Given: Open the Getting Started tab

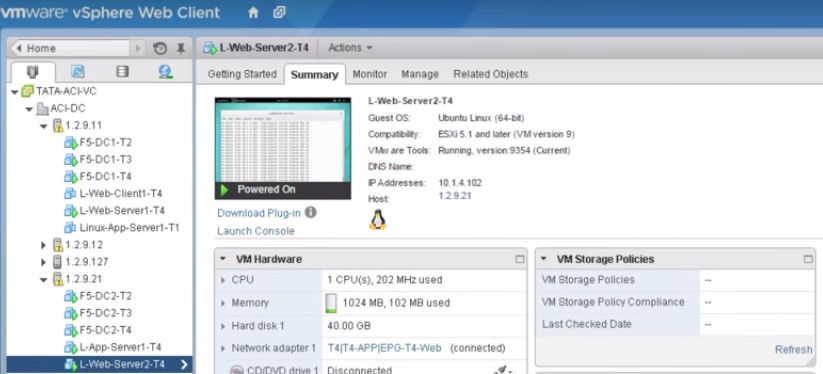Looking at the screenshot, I should click(x=242, y=74).
